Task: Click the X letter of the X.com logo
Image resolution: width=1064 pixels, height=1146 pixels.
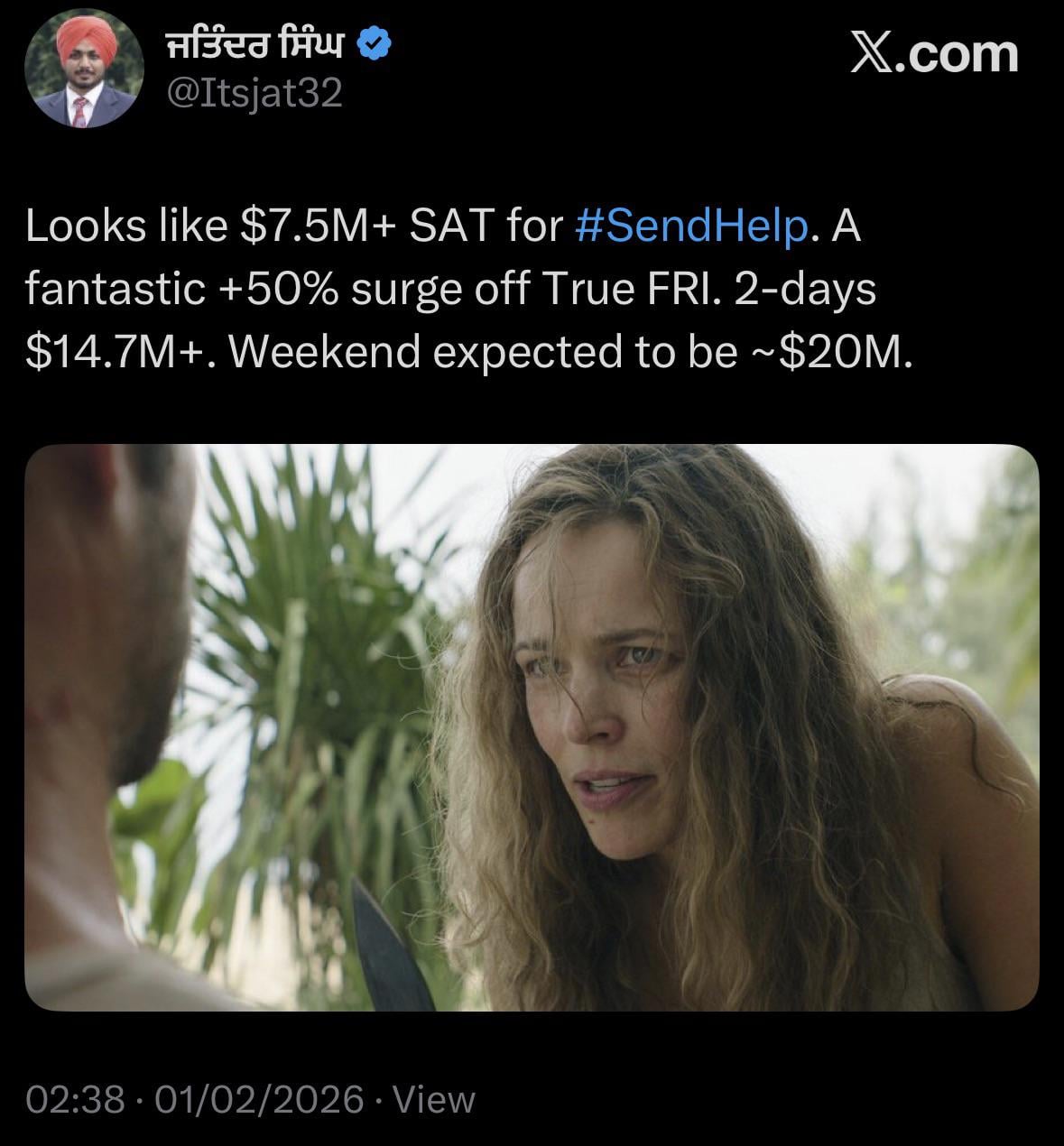Action: click(x=870, y=54)
